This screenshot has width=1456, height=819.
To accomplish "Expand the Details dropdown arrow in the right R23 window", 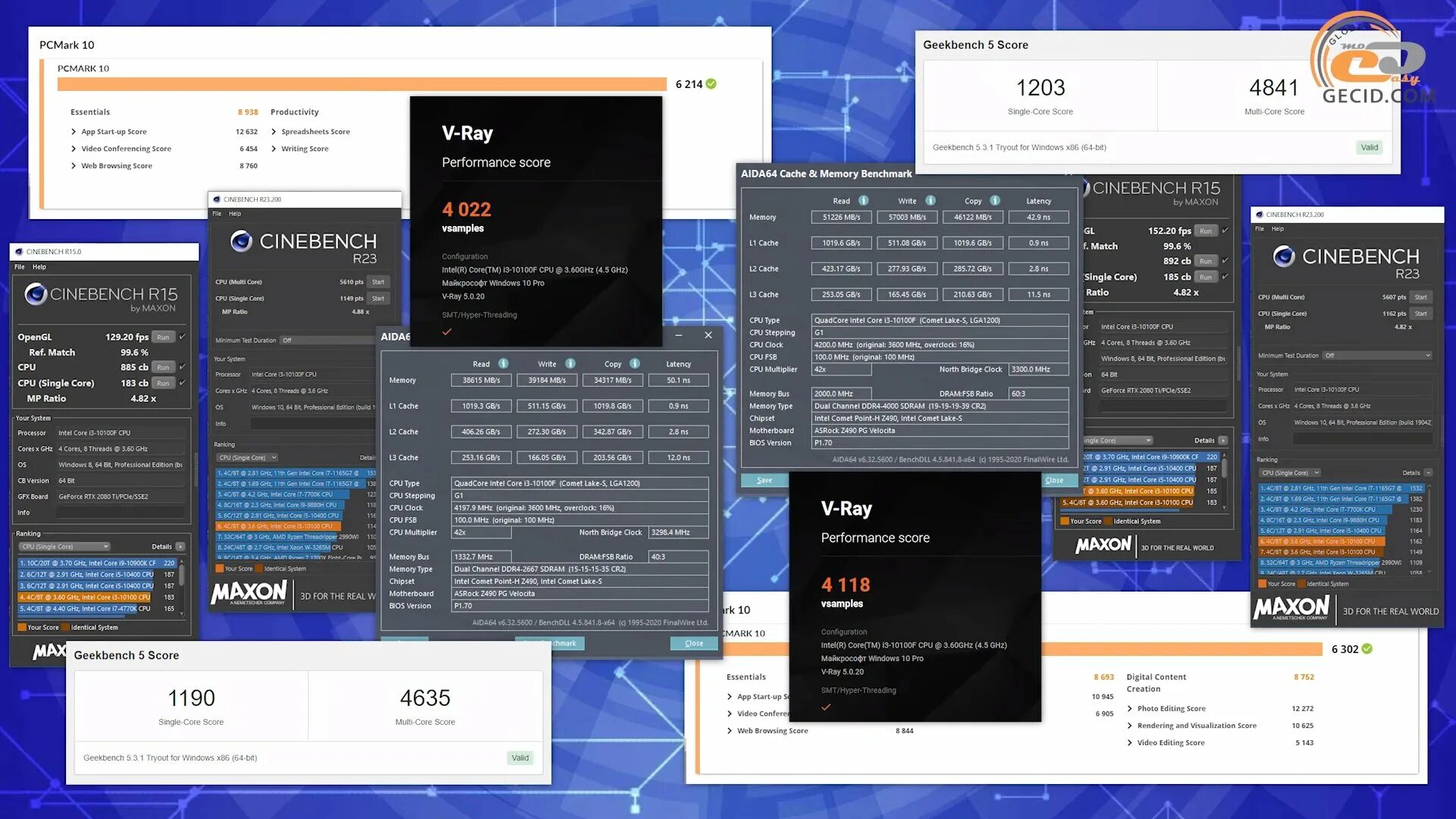I will coord(1428,473).
